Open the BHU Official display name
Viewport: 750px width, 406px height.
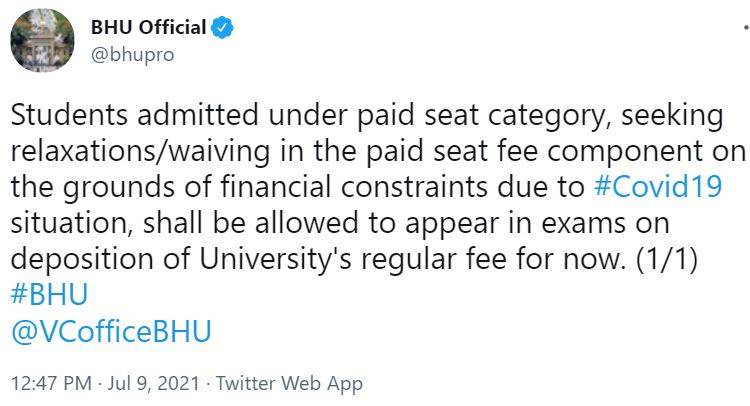coord(148,27)
